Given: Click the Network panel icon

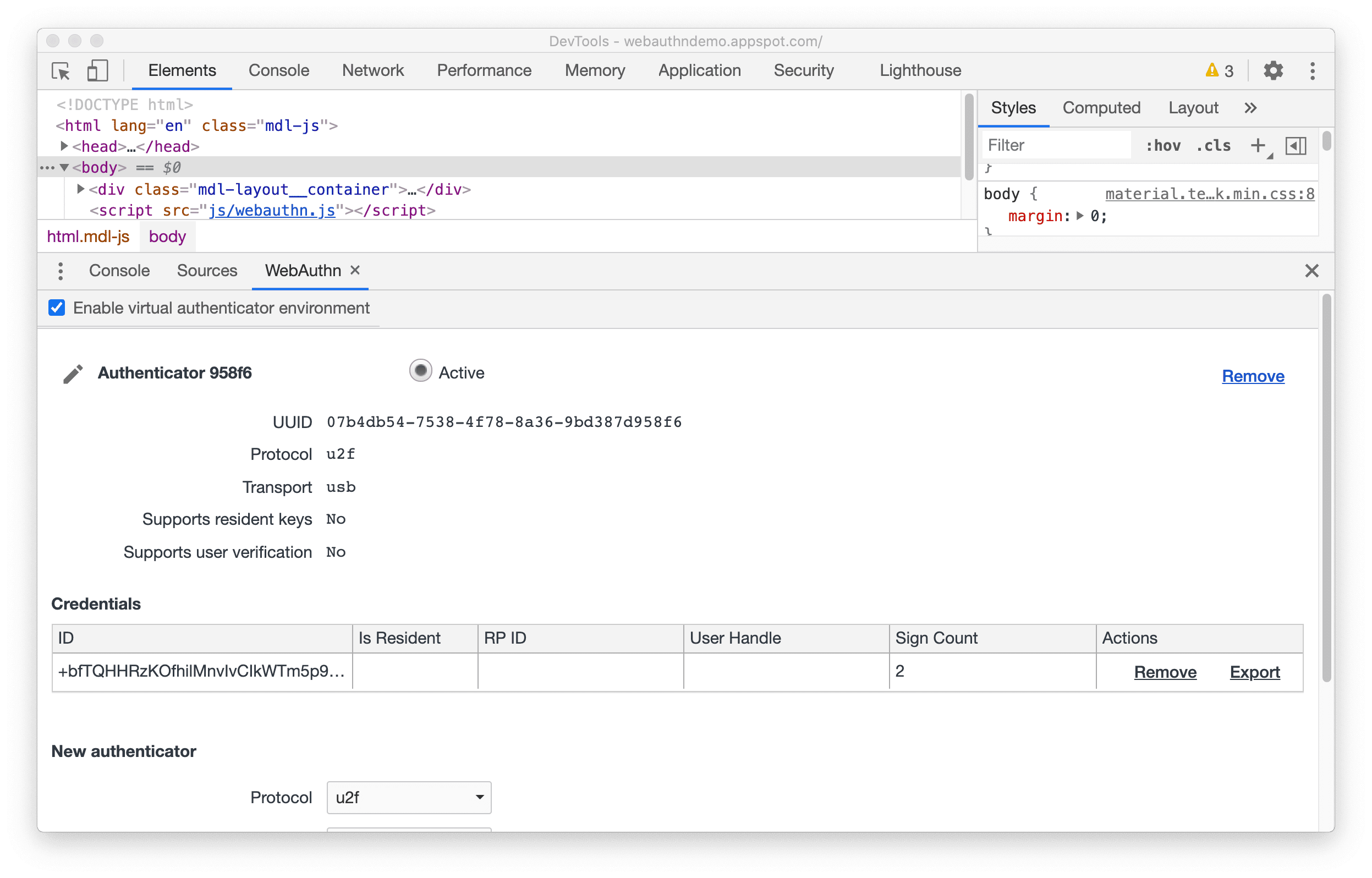Looking at the screenshot, I should (x=371, y=70).
